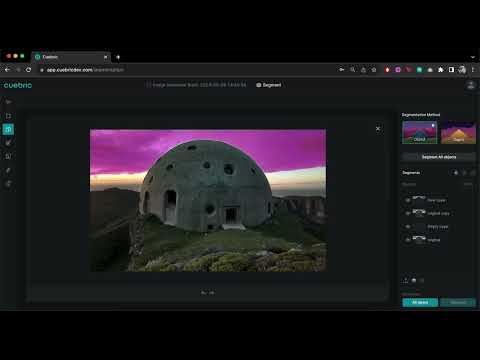480x360 pixels.
Task: Click the password key icon in address bar
Action: [x=342, y=70]
